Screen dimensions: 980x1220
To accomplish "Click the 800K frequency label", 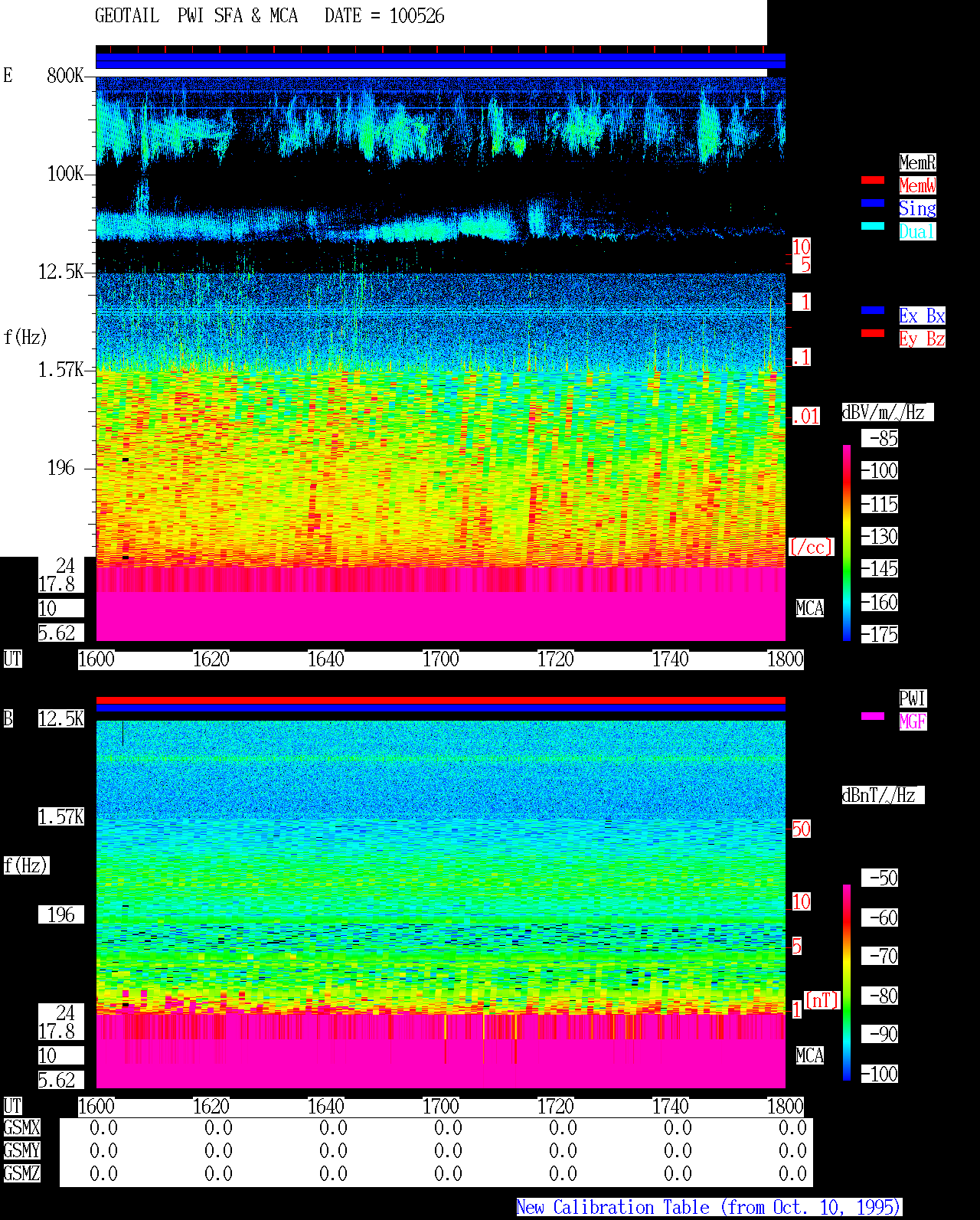I will click(65, 76).
